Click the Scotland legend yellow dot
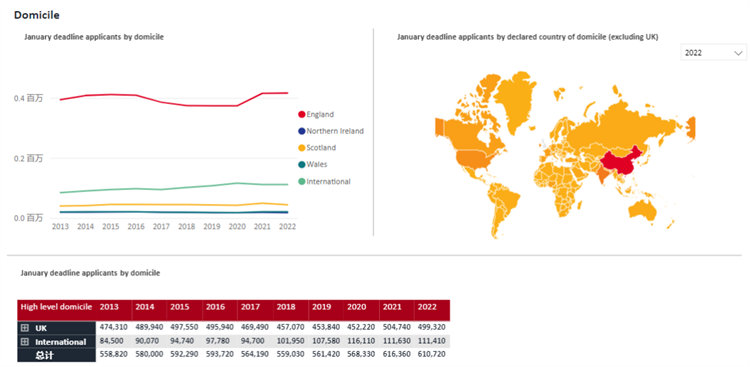Image resolution: width=750 pixels, height=367 pixels. 302,148
